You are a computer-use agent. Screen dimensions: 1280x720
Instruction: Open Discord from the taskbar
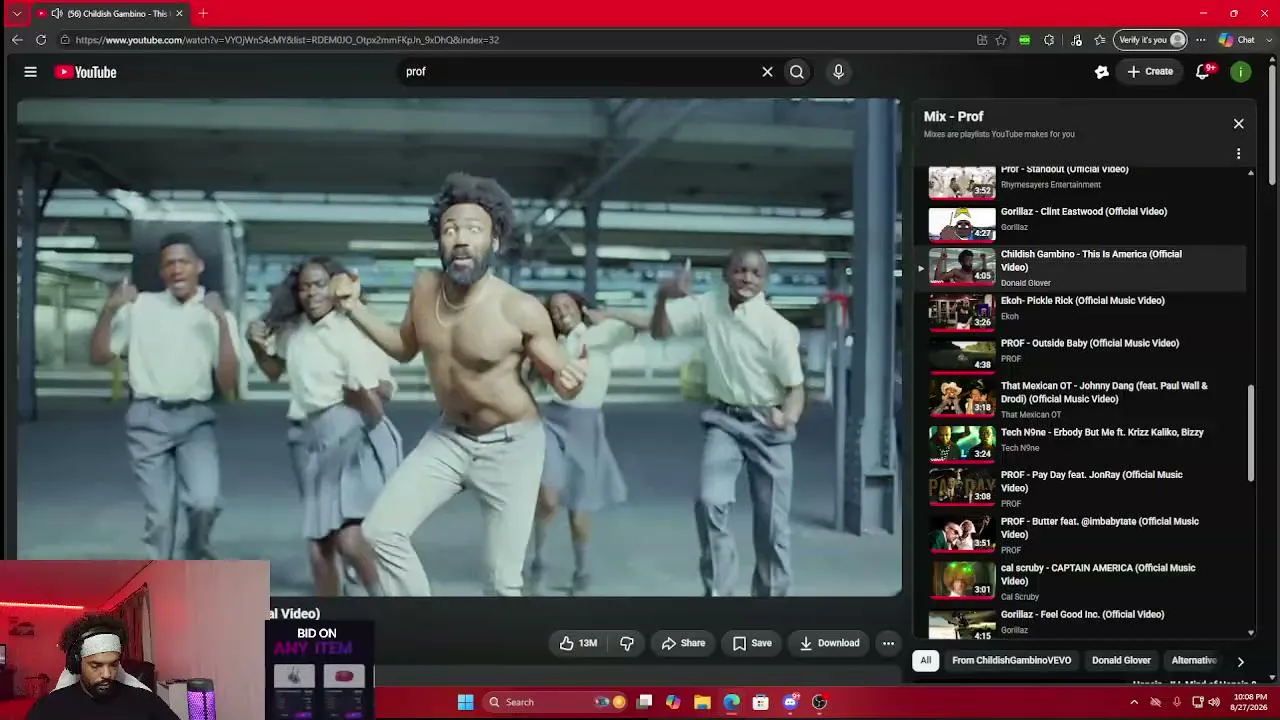pyautogui.click(x=790, y=702)
